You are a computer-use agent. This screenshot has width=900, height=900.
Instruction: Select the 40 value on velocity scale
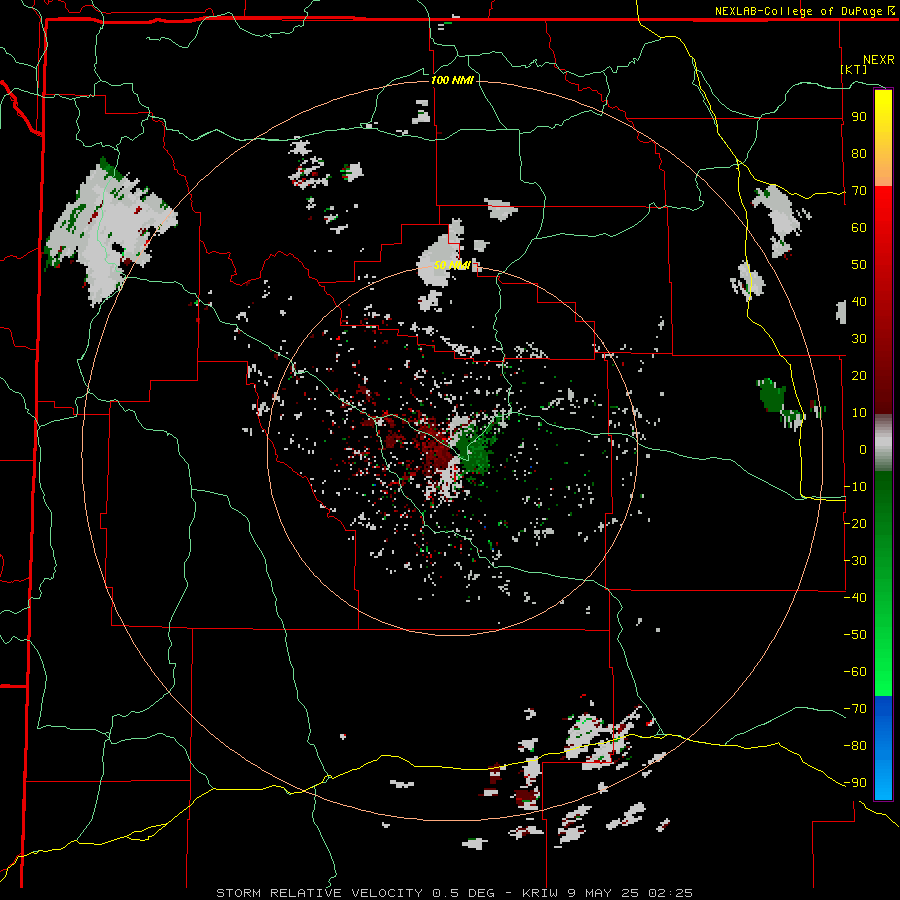coord(859,301)
